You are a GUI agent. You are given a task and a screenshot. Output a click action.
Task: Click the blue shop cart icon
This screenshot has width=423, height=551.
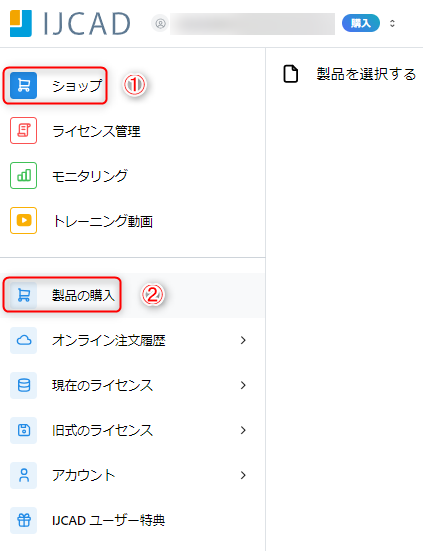point(24,85)
